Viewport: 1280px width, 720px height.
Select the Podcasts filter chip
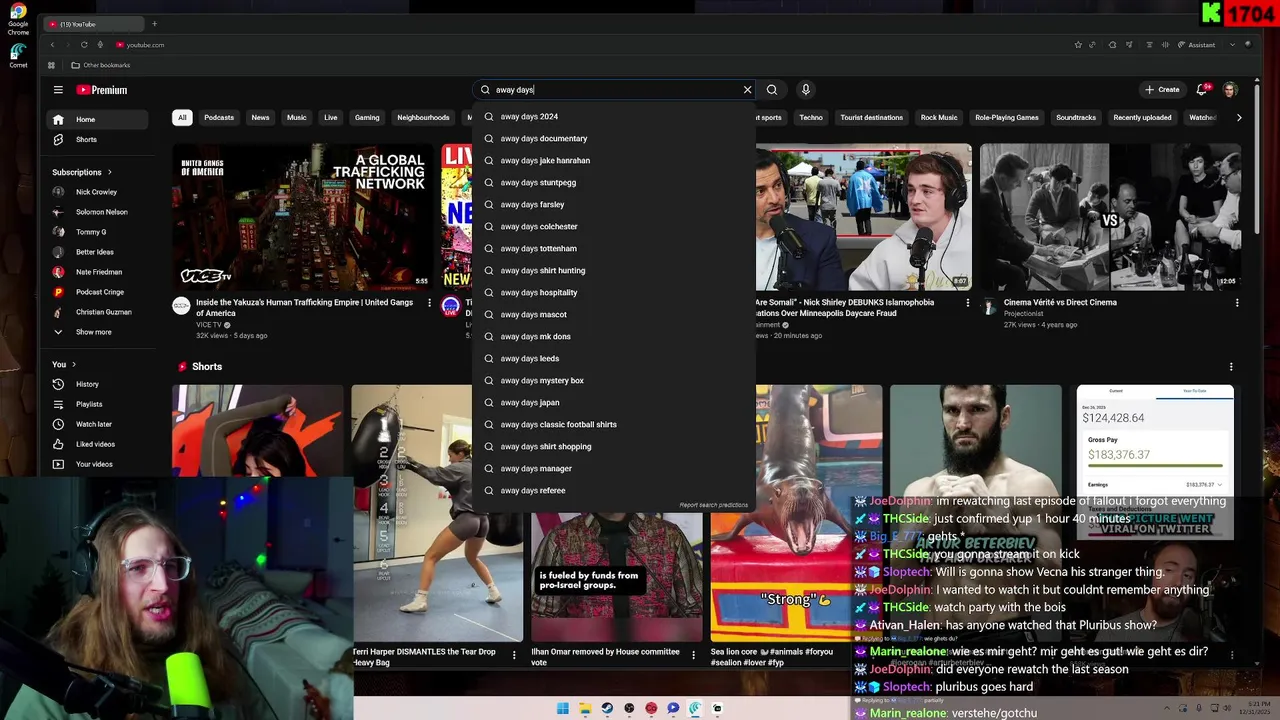click(219, 117)
